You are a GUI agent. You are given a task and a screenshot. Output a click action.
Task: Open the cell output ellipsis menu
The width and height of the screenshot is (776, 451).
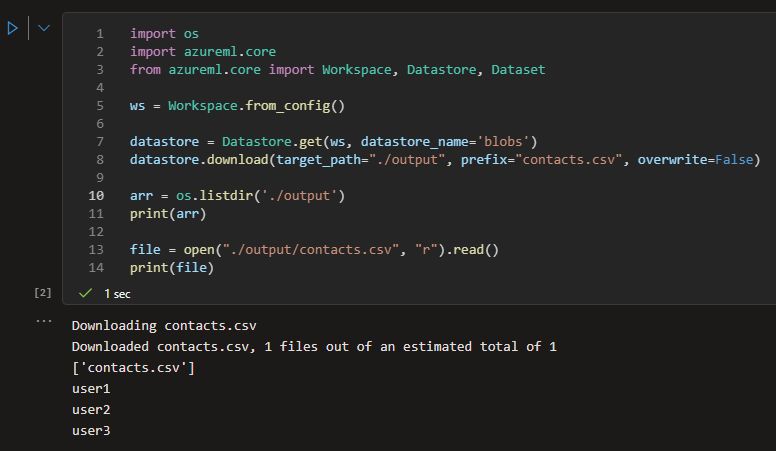pos(44,321)
